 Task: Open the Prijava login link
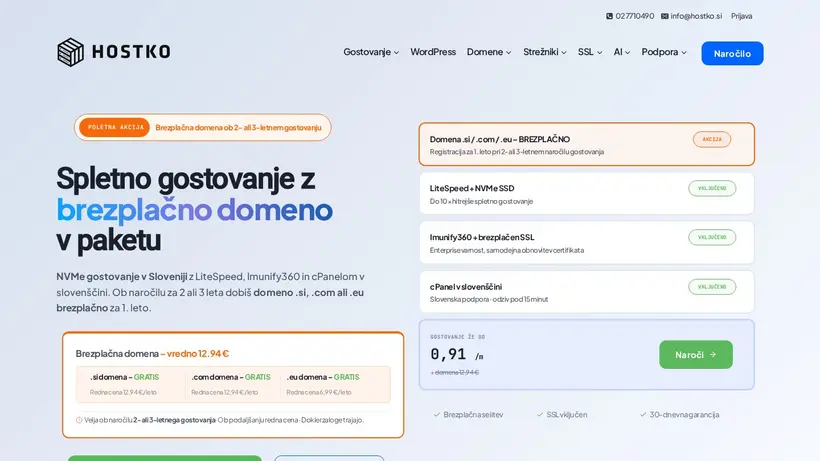pos(742,16)
